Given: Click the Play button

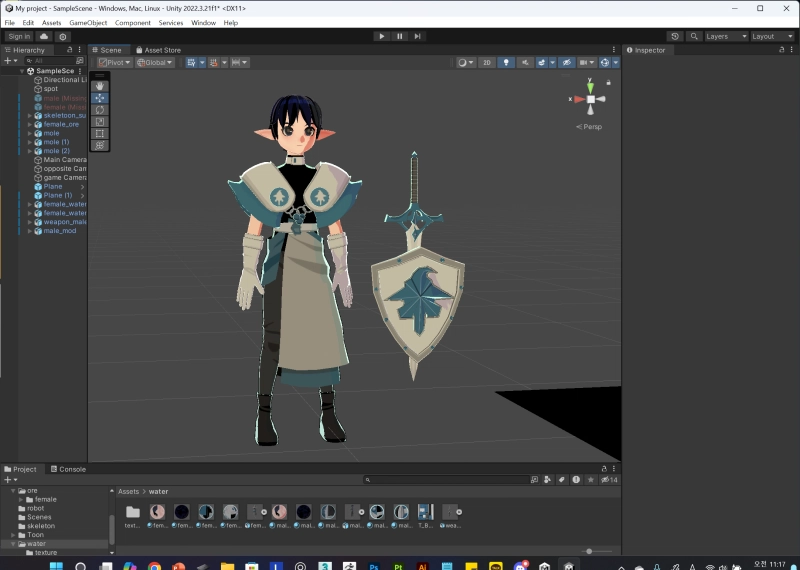Looking at the screenshot, I should tap(381, 36).
